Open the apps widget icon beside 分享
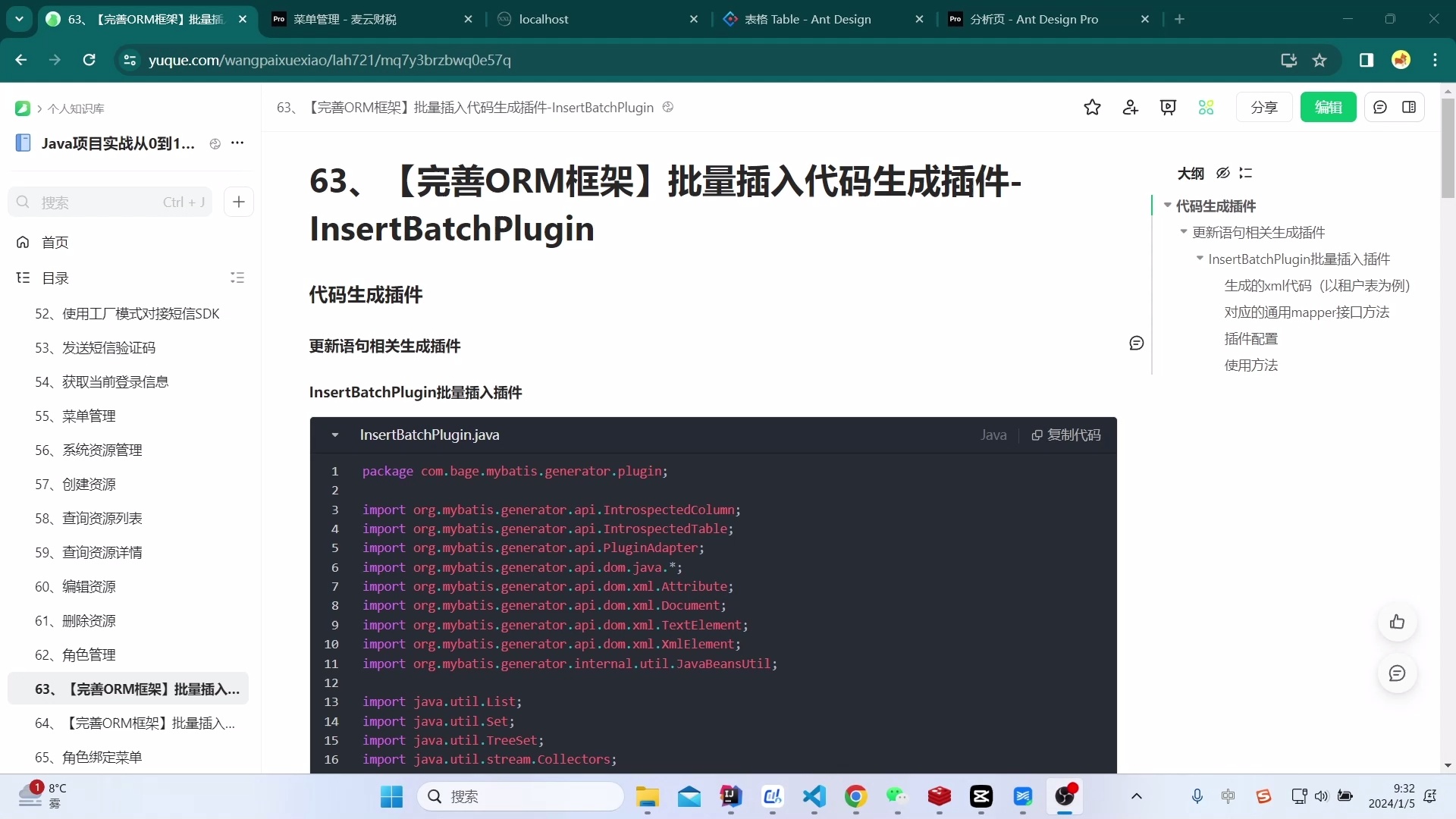 click(x=1207, y=107)
